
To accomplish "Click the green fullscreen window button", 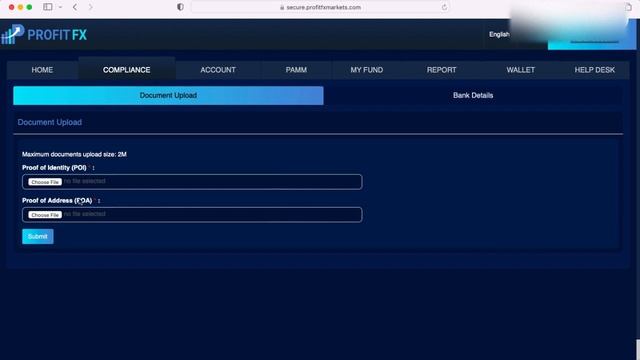I will pyautogui.click(x=29, y=7).
